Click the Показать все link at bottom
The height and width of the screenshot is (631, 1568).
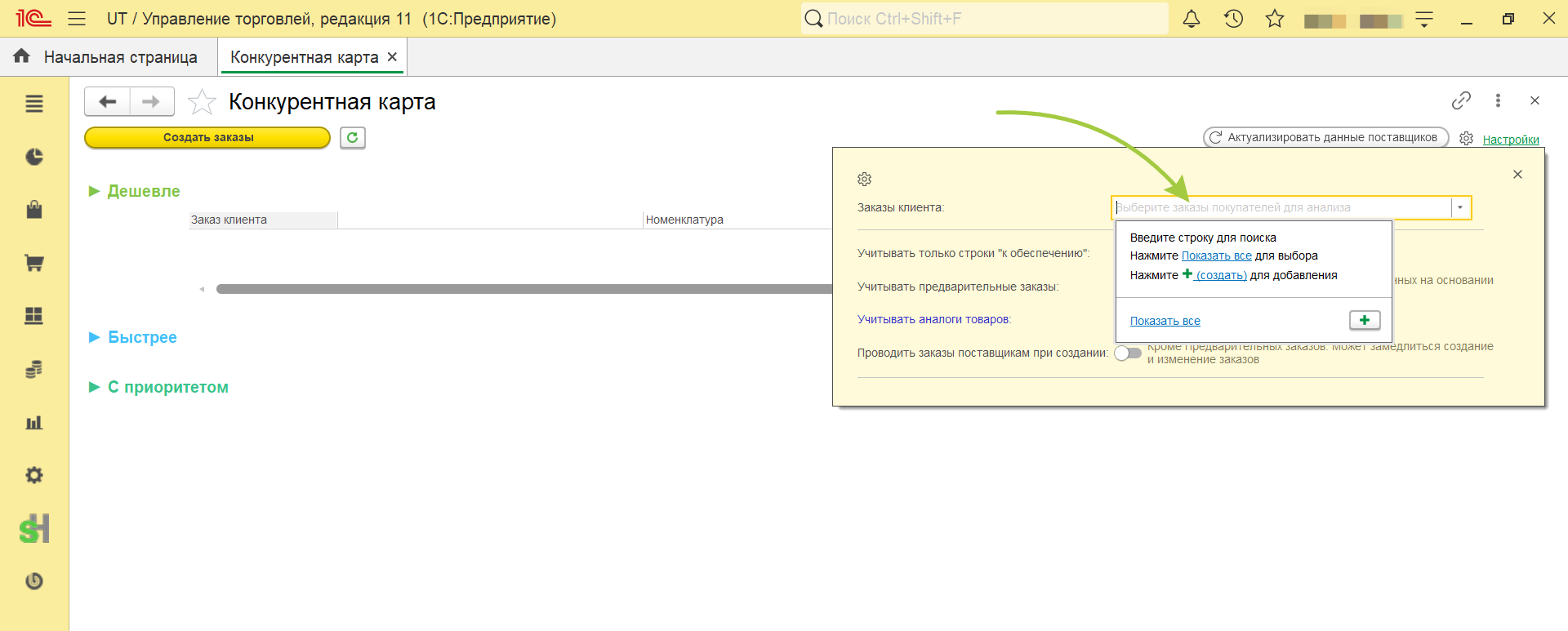pos(1165,321)
